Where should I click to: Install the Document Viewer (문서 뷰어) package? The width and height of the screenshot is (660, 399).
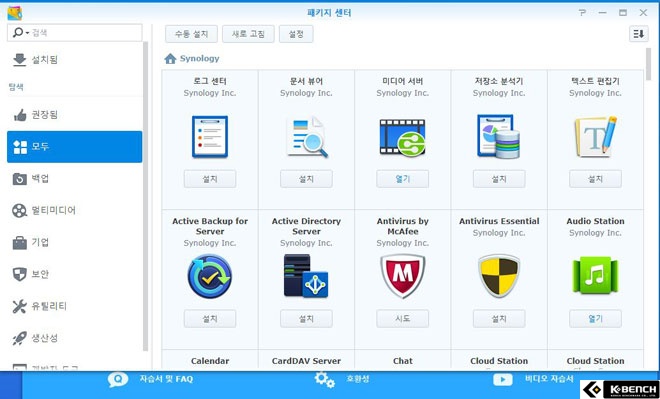(x=306, y=179)
